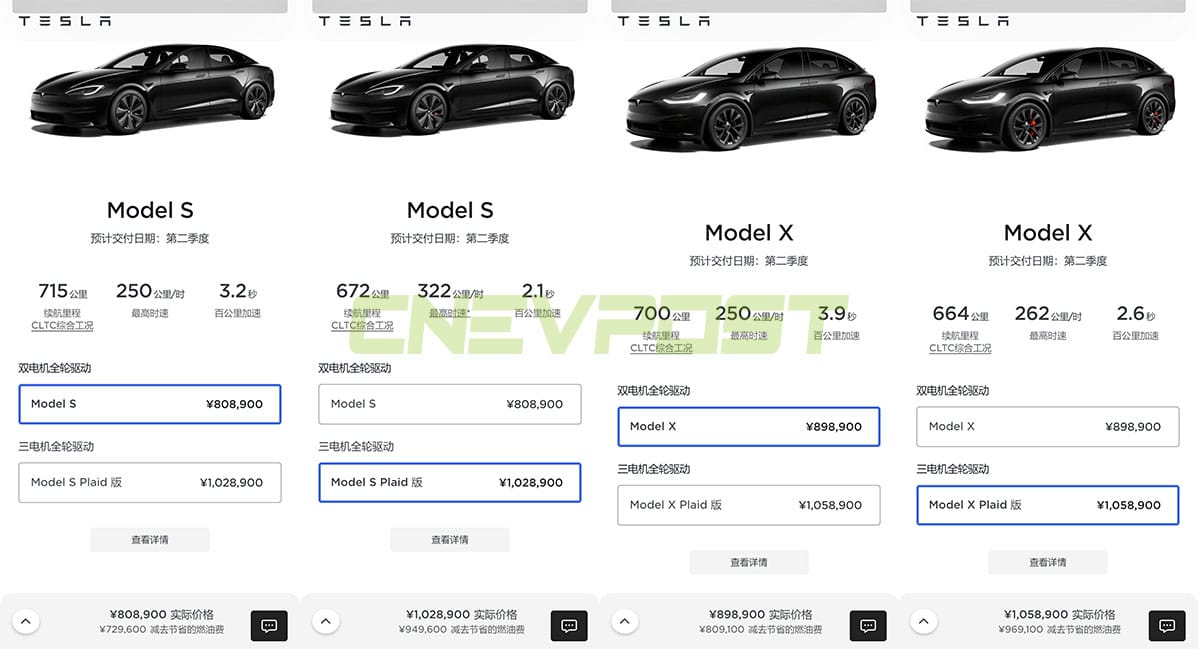The image size is (1198, 649).
Task: Expand the price summary chevron on the first panel
Action: [27, 621]
